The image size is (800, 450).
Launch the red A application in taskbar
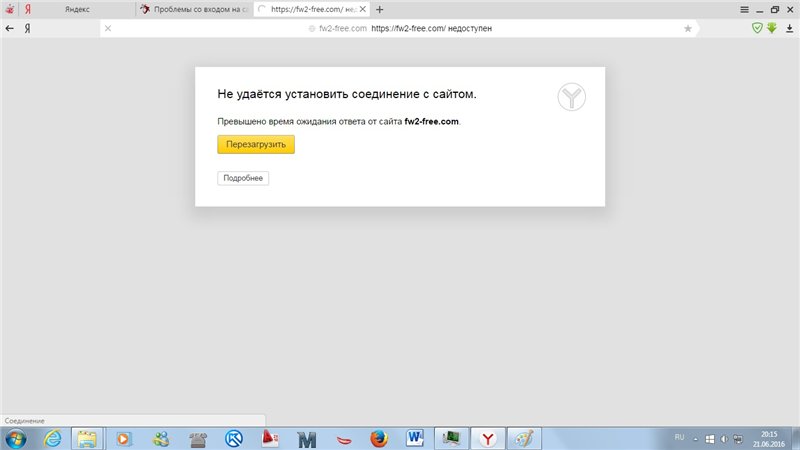click(270, 439)
